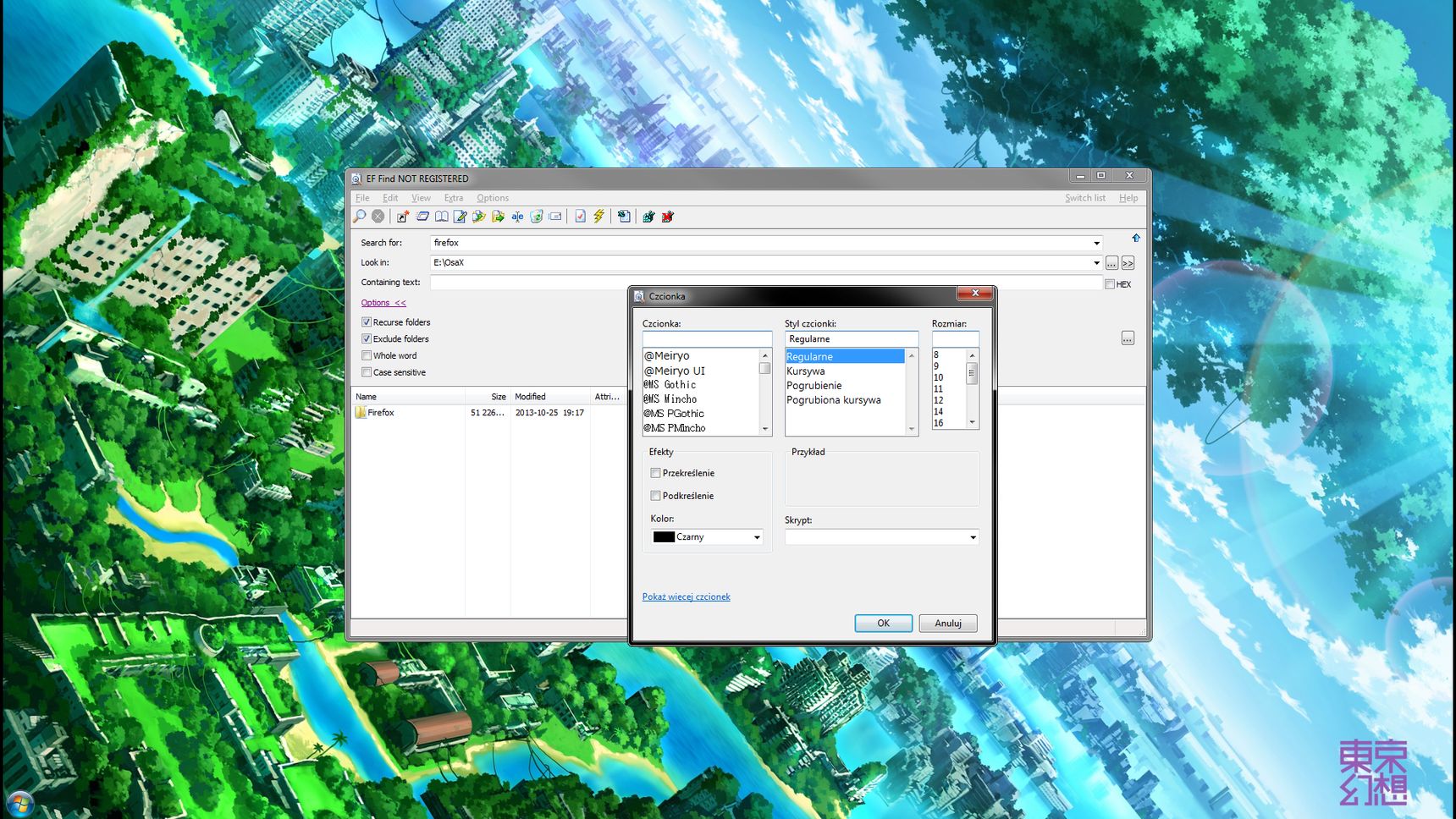
Task: Click font list scroll up arrow
Action: (765, 355)
